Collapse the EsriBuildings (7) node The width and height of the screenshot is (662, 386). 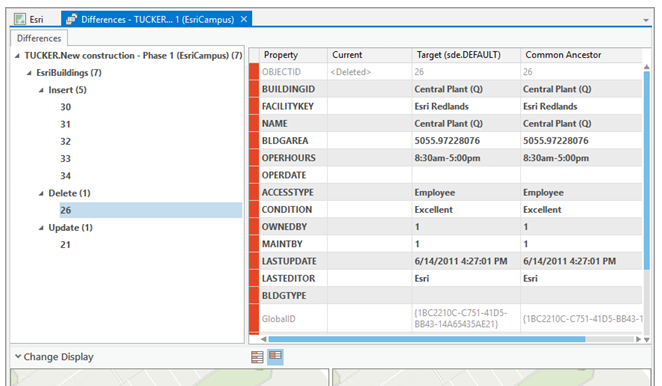point(29,73)
